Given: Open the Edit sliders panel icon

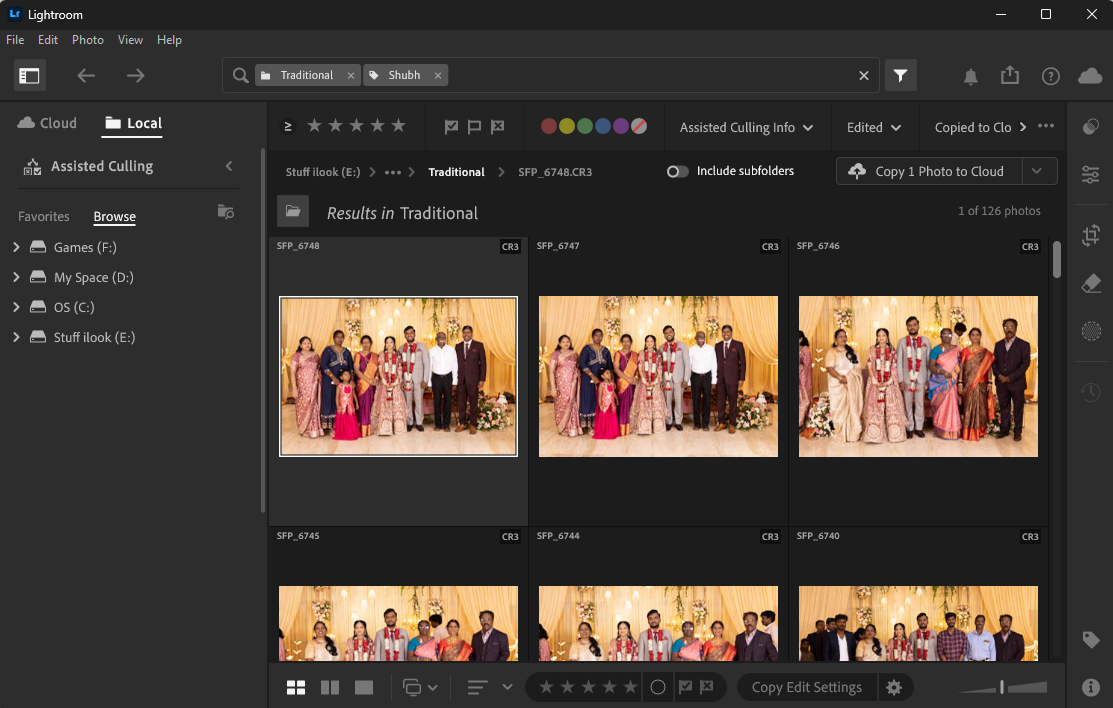Looking at the screenshot, I should [x=1091, y=174].
